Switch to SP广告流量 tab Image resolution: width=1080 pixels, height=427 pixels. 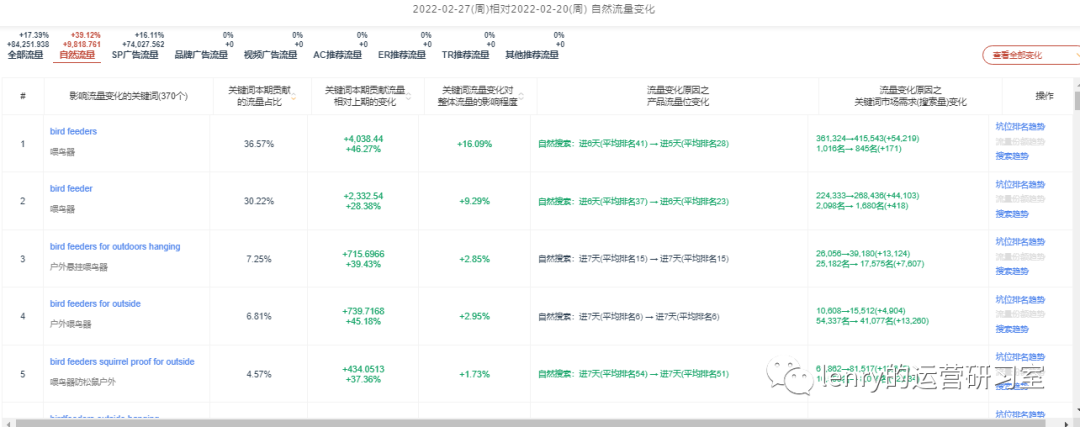click(135, 55)
